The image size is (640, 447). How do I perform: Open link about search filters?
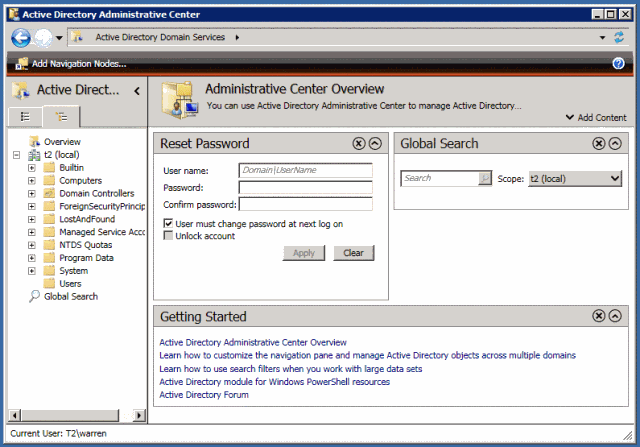pyautogui.click(x=291, y=369)
